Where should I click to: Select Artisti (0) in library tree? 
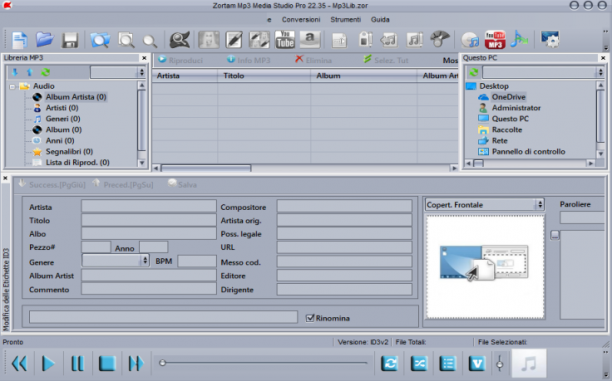(x=62, y=108)
